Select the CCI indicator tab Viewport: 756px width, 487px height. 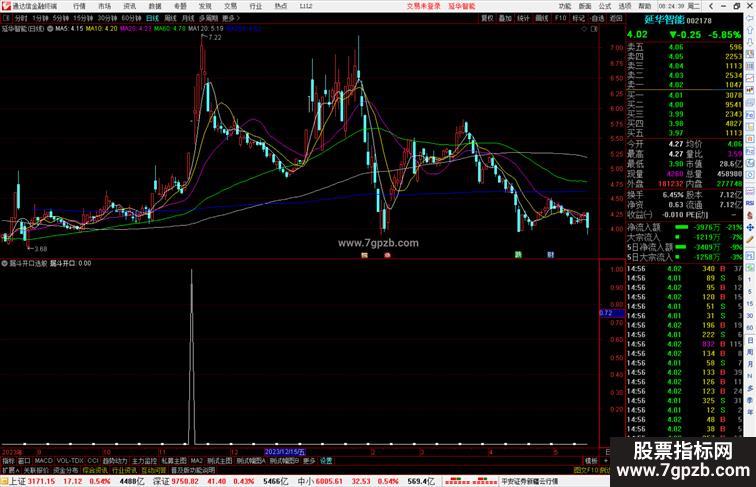point(93,461)
